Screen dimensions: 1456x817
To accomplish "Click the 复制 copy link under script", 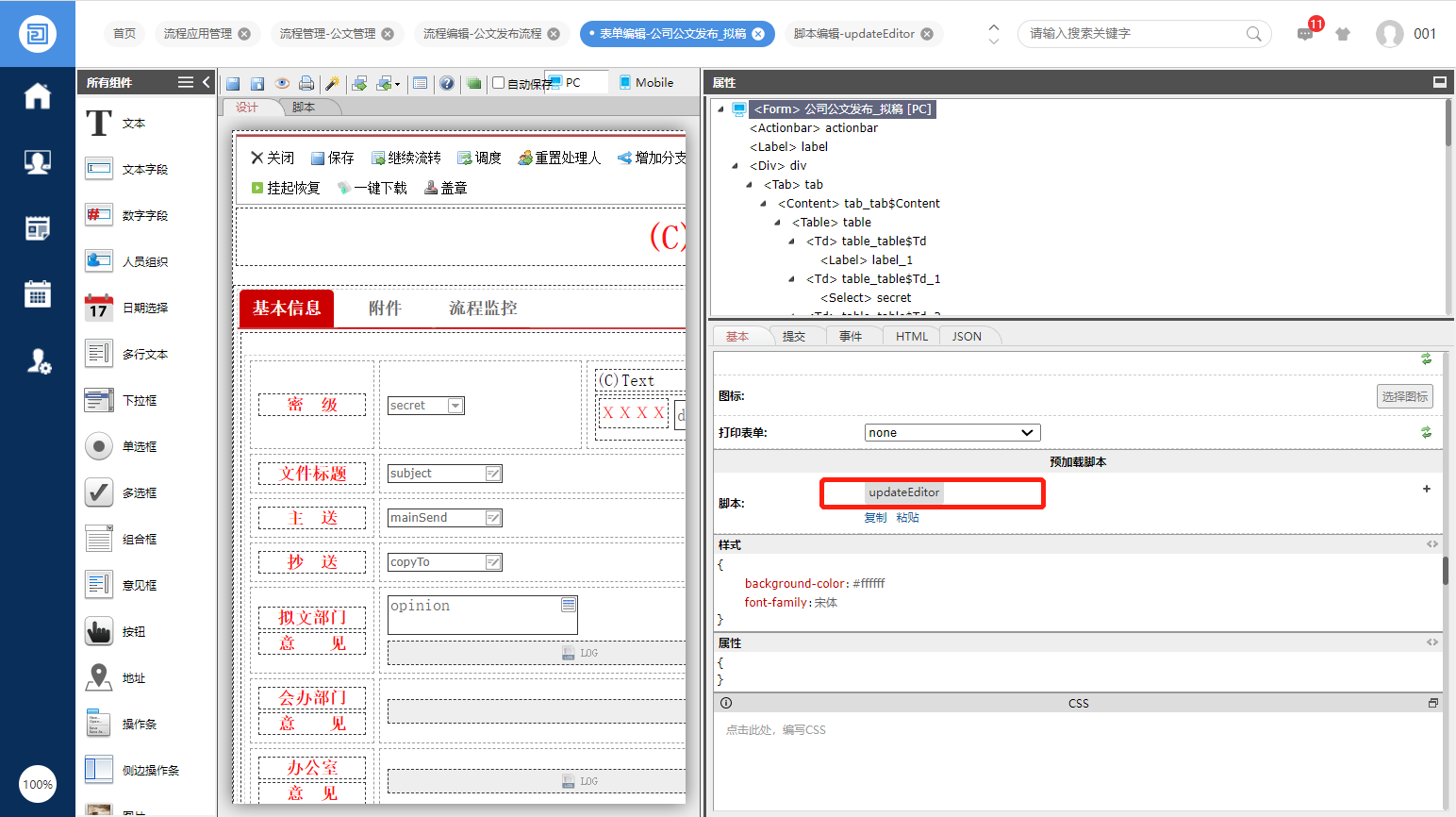I will [x=875, y=517].
